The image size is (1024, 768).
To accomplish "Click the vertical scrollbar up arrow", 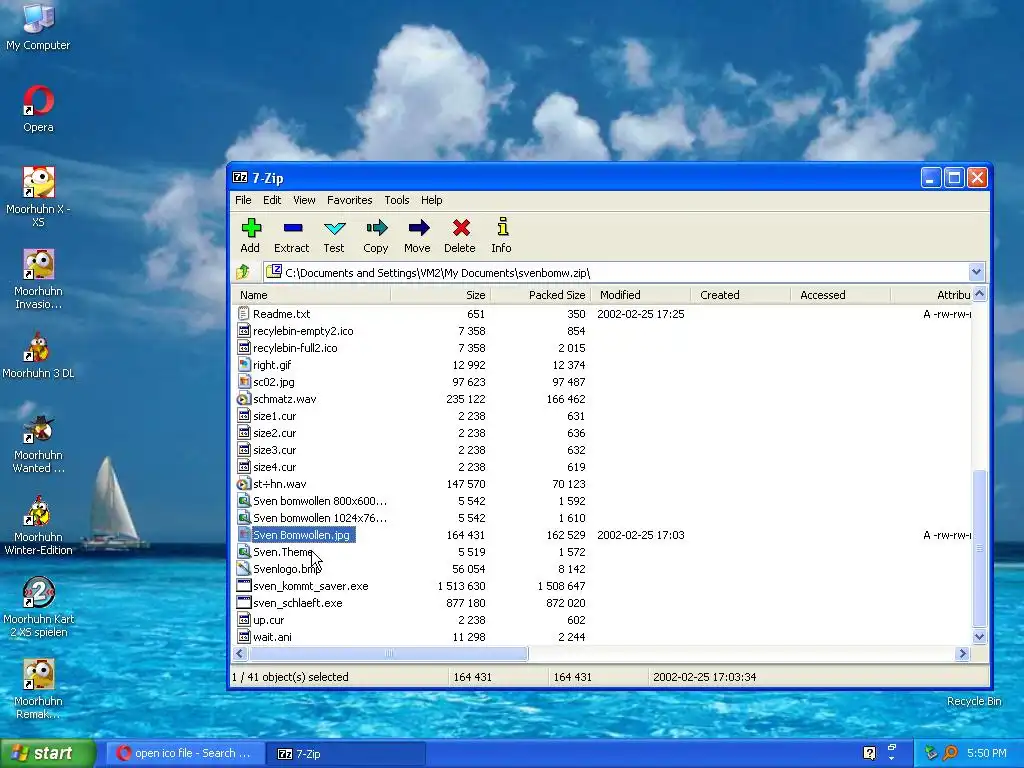I will 979,294.
